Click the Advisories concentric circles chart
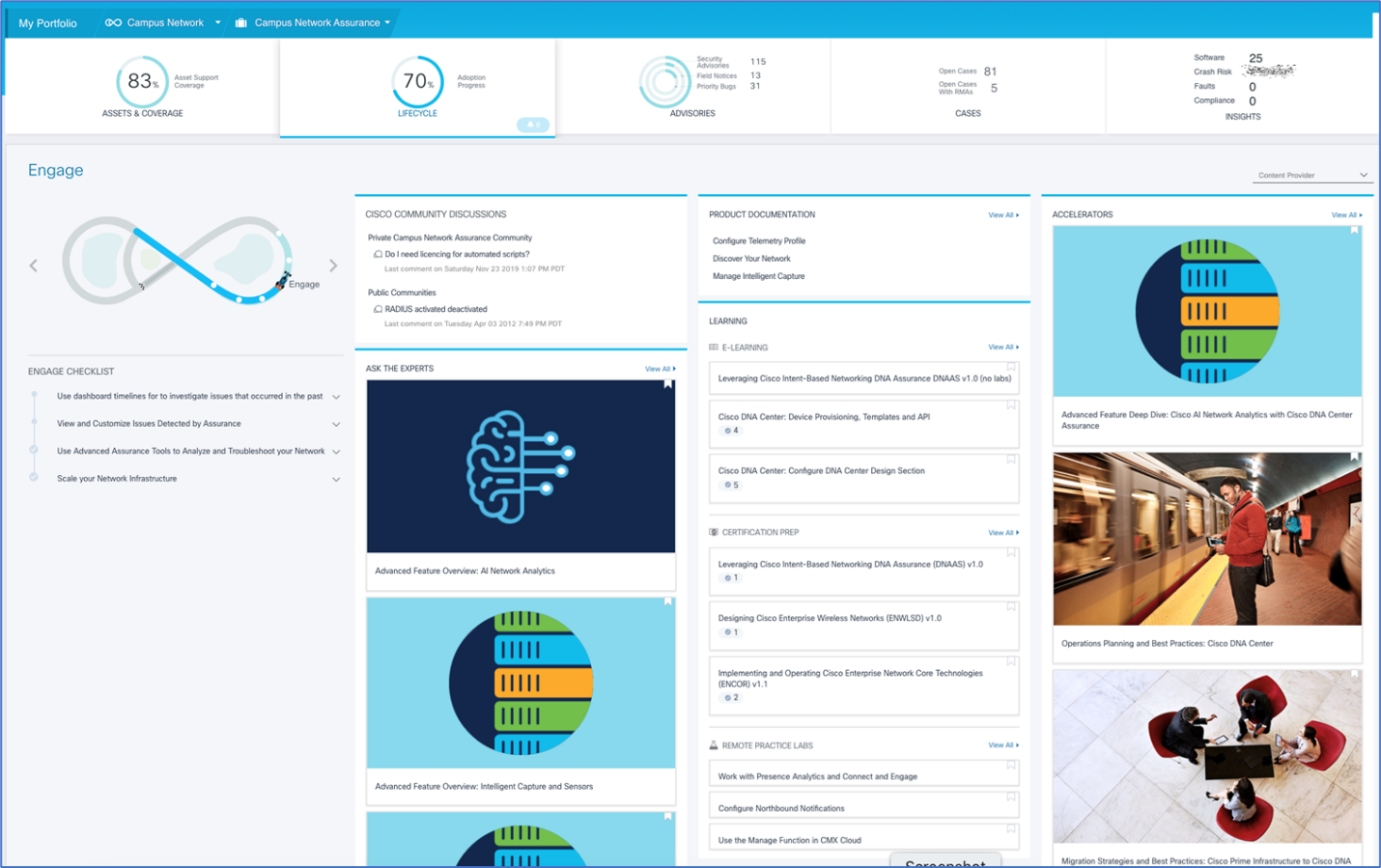Viewport: 1381px width, 868px height. pos(663,82)
